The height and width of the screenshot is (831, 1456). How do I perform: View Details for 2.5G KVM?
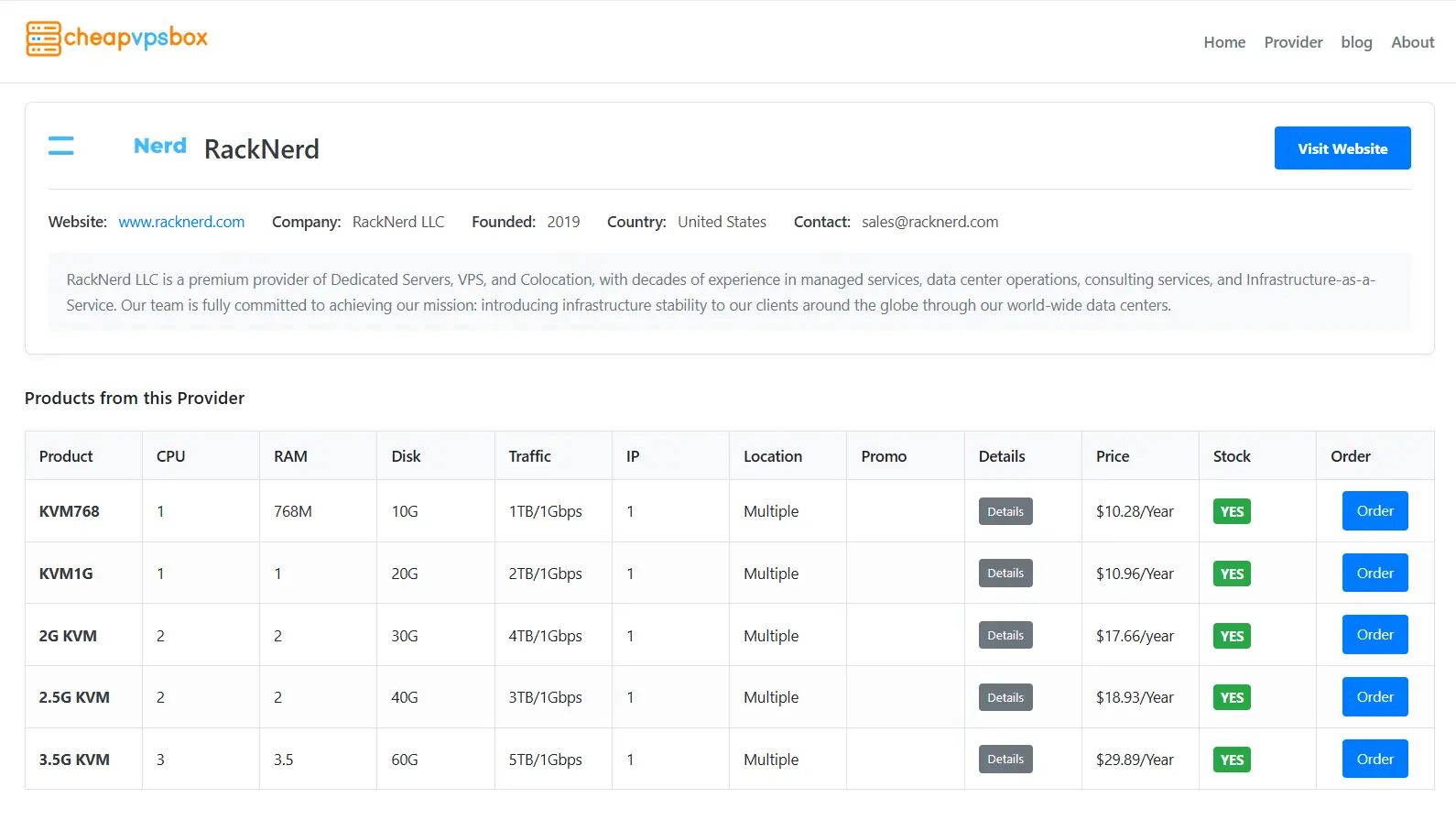pos(1005,697)
